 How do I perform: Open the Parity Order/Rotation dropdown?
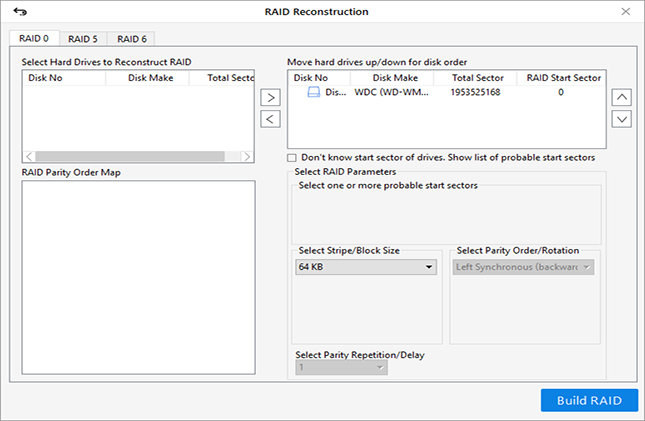(x=523, y=267)
